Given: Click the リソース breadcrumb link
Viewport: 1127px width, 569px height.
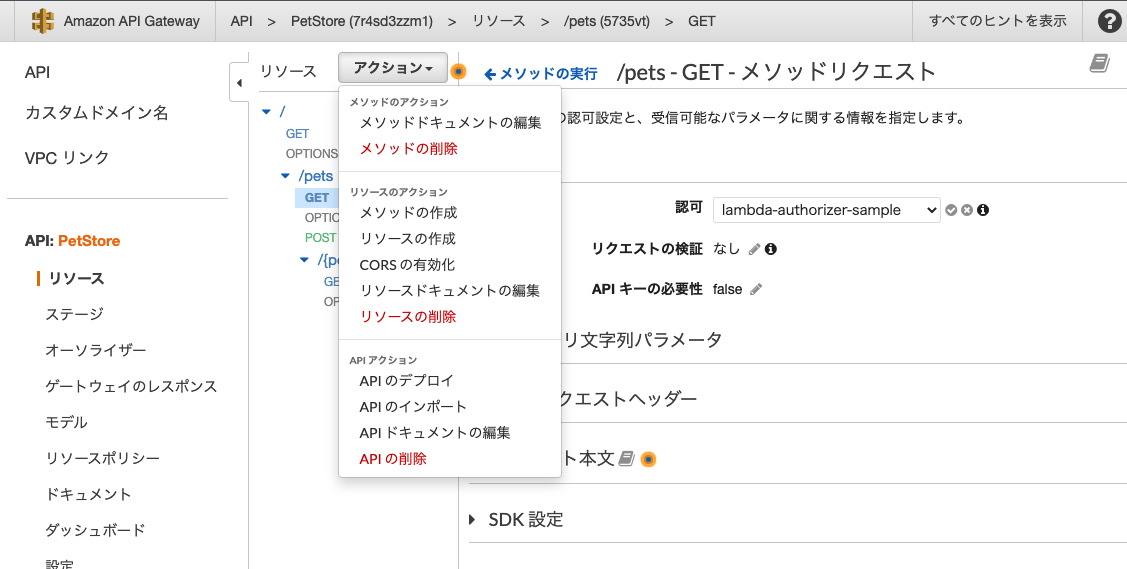Looking at the screenshot, I should click(499, 21).
